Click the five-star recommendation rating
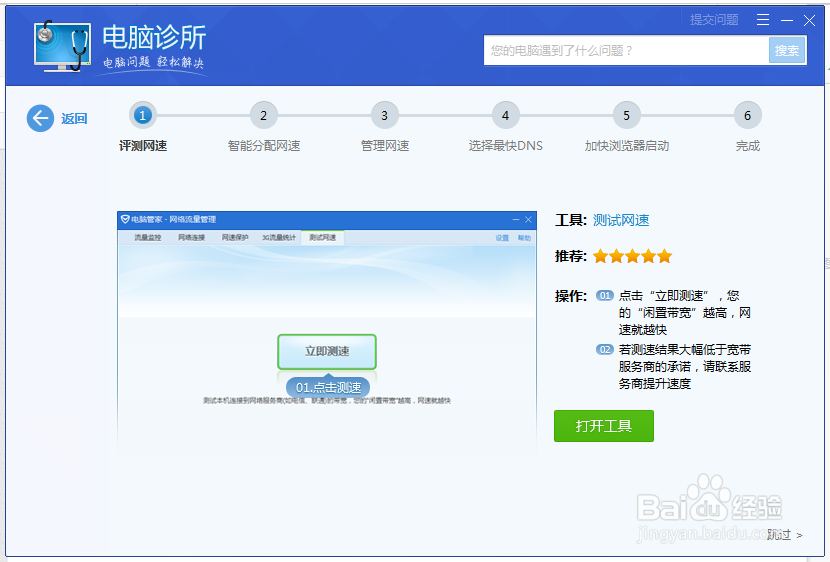Screen dimensions: 830x562 (633, 257)
